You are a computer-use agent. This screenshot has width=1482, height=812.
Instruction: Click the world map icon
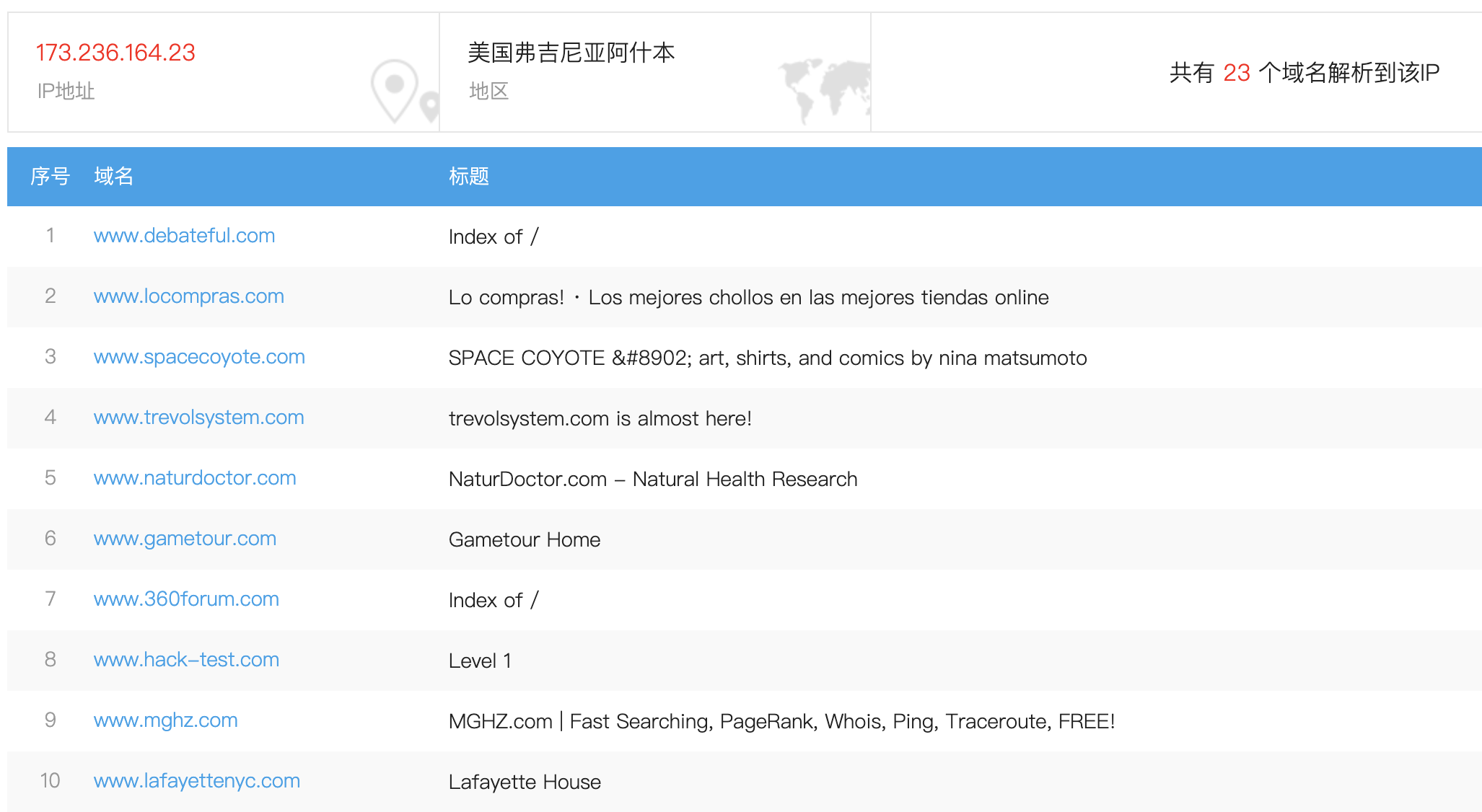click(x=825, y=89)
